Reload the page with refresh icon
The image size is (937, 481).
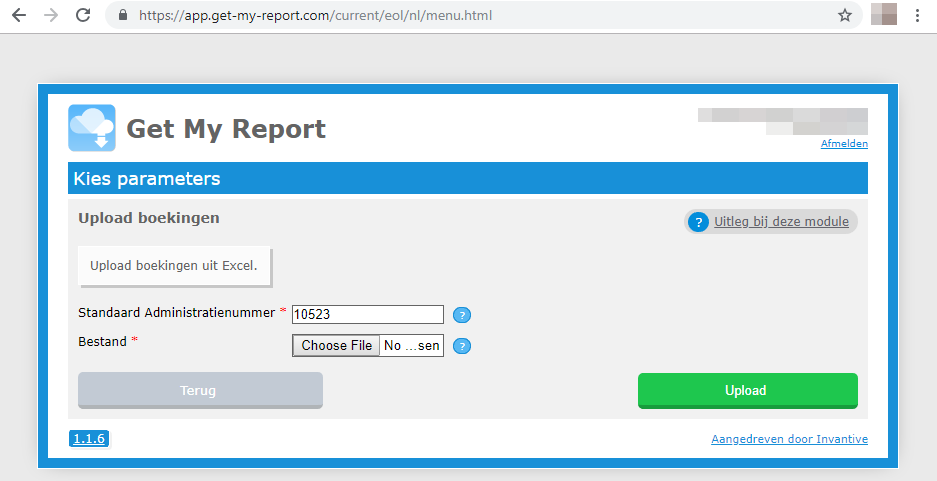click(x=83, y=16)
